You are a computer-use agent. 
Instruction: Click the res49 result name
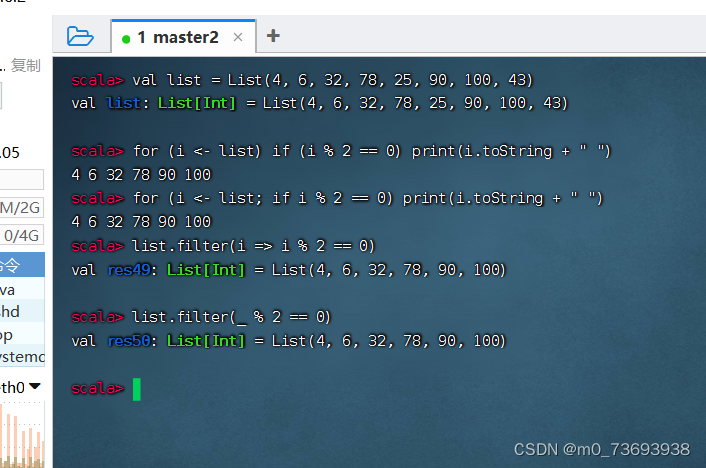tap(129, 270)
